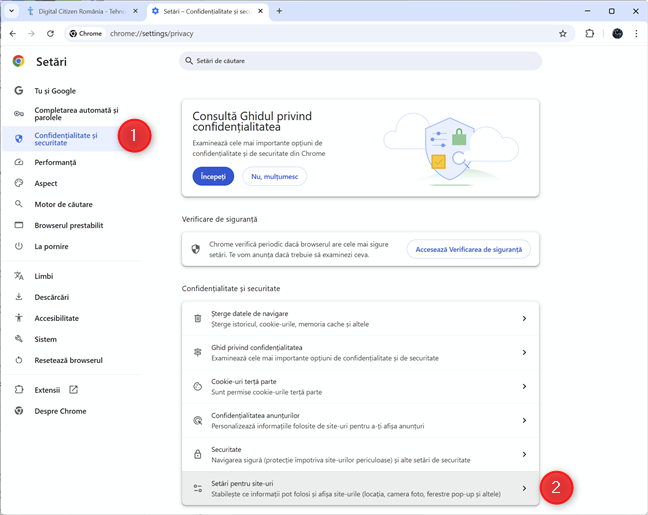The width and height of the screenshot is (648, 515).
Task: Click the "Începeți" button
Action: (x=213, y=176)
